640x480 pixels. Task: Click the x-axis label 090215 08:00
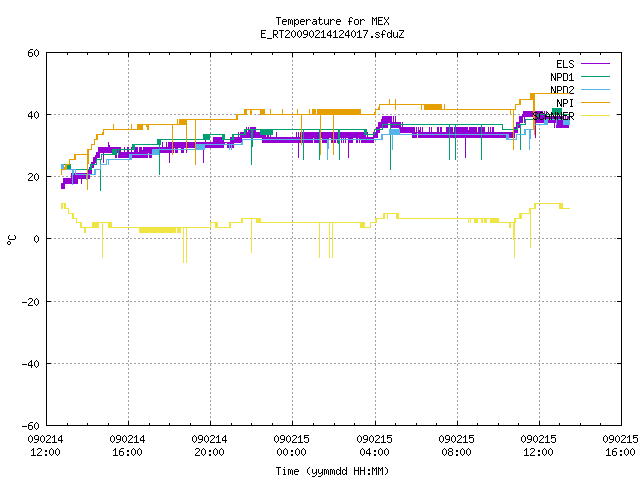456,446
